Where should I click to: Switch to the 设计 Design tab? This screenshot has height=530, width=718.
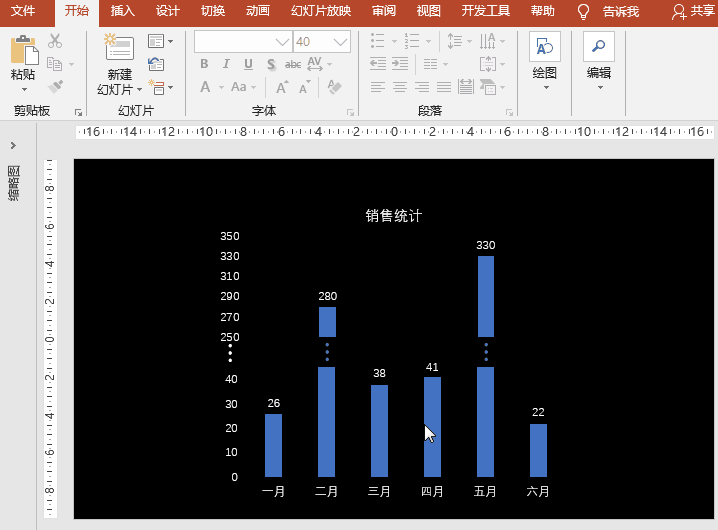[x=168, y=11]
